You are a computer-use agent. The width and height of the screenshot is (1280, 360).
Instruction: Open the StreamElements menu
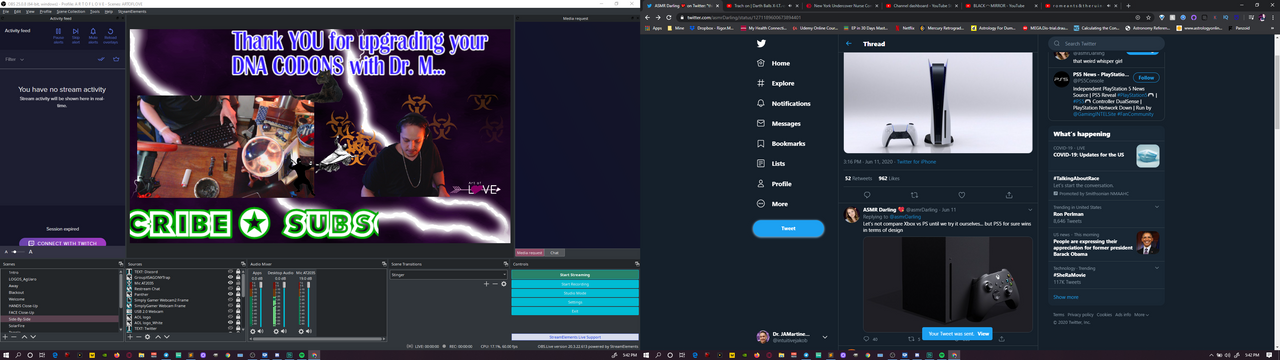click(x=132, y=12)
